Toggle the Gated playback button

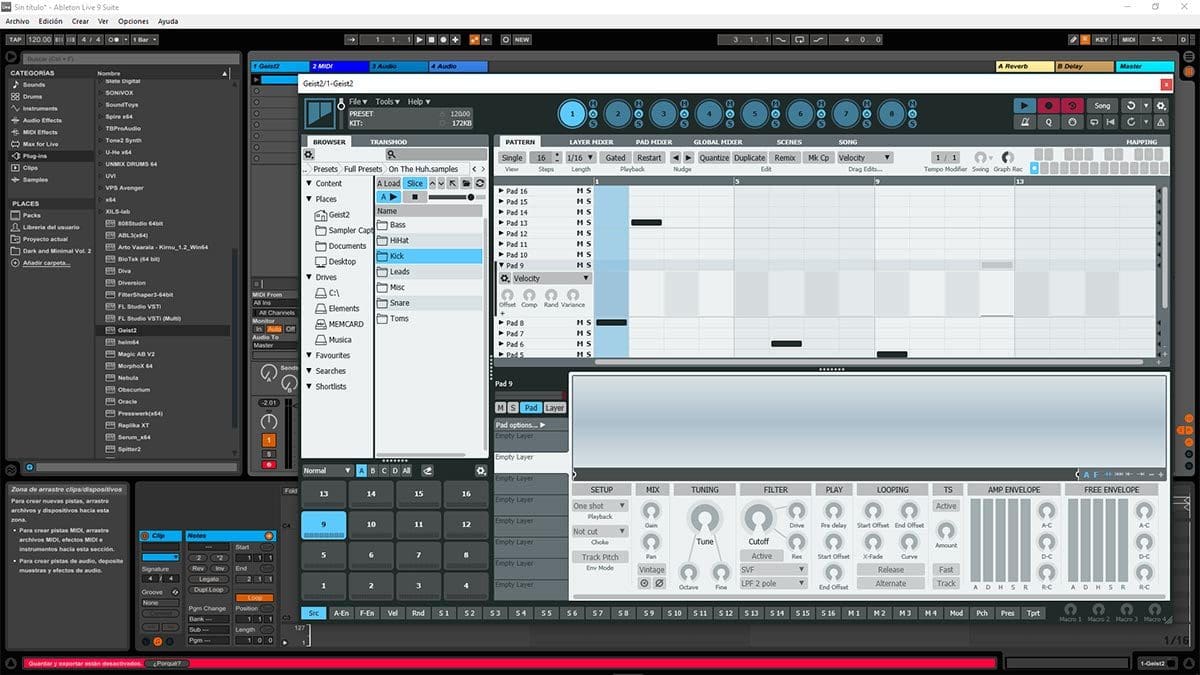(616, 158)
